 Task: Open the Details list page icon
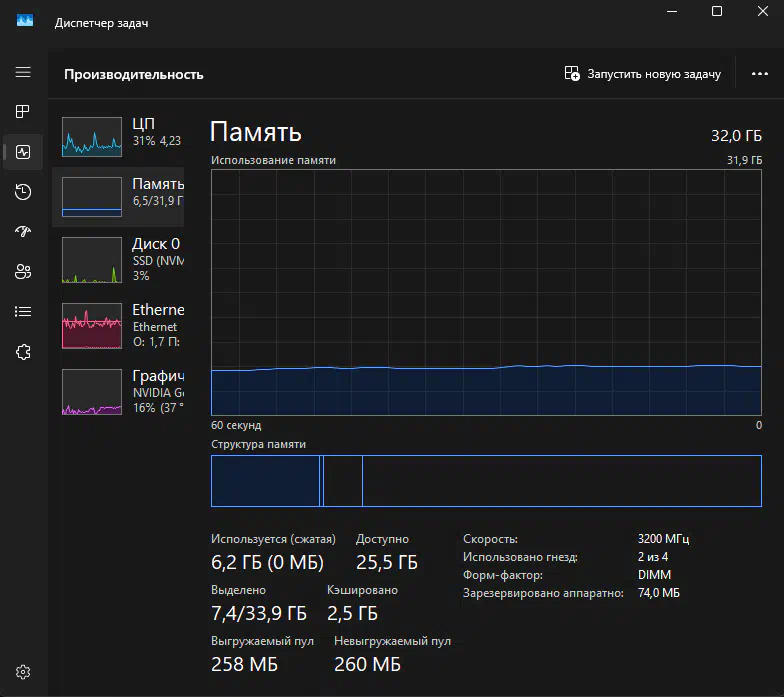(x=23, y=312)
